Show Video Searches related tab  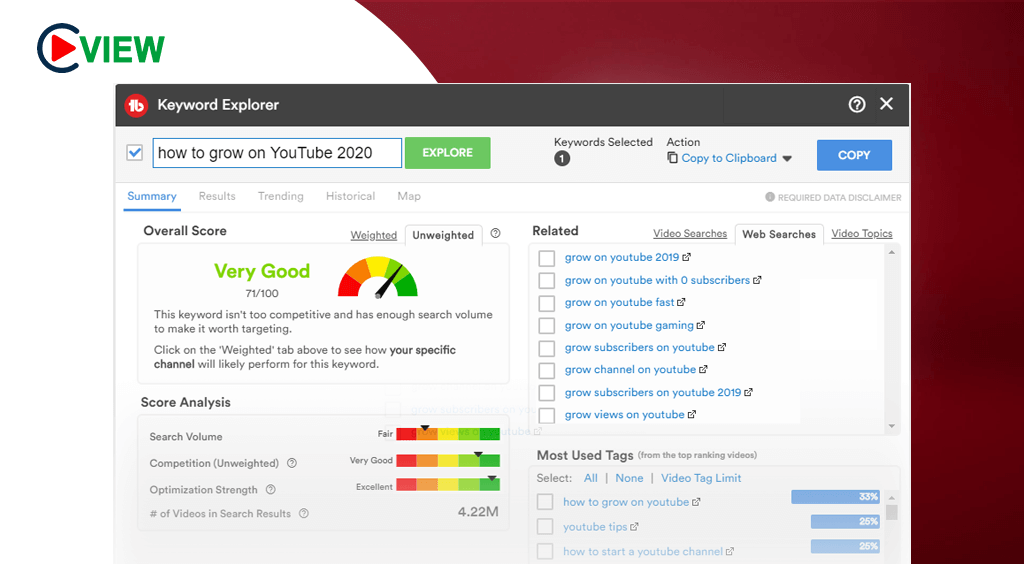(690, 234)
